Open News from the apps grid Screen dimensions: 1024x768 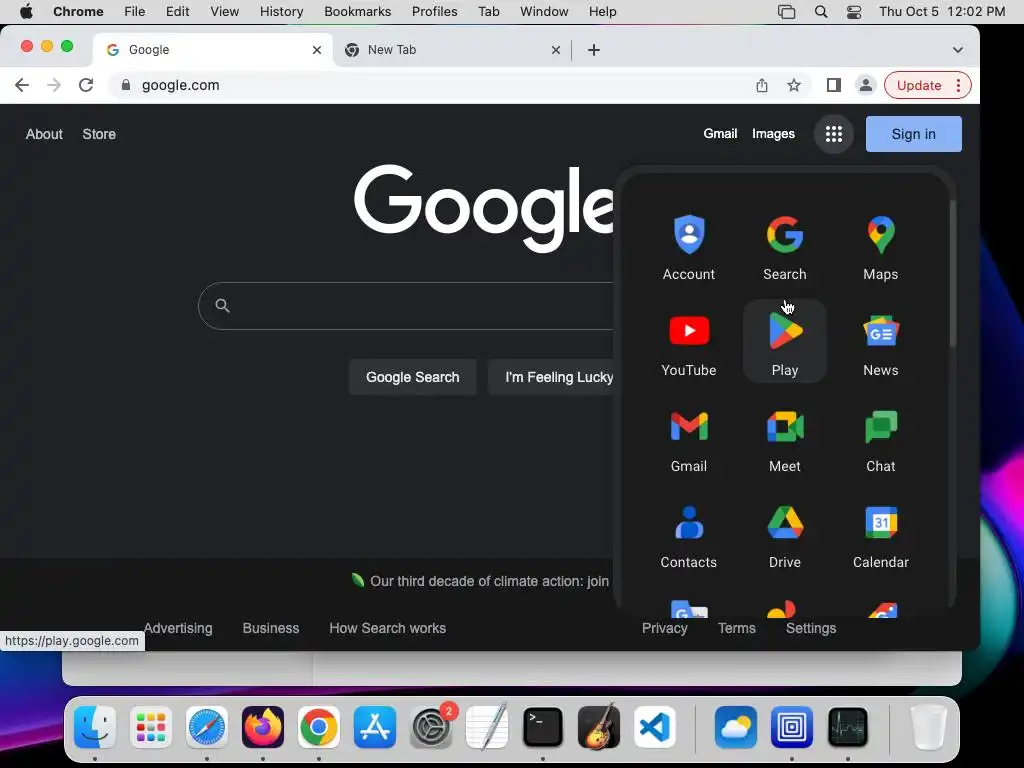(x=880, y=342)
